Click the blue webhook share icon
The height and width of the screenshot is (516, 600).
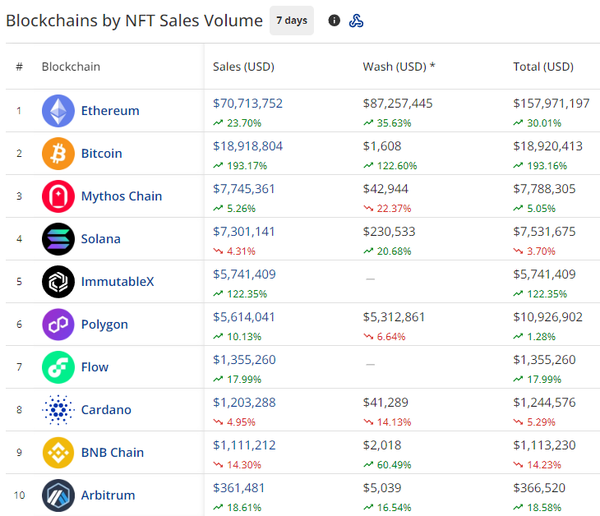point(356,21)
